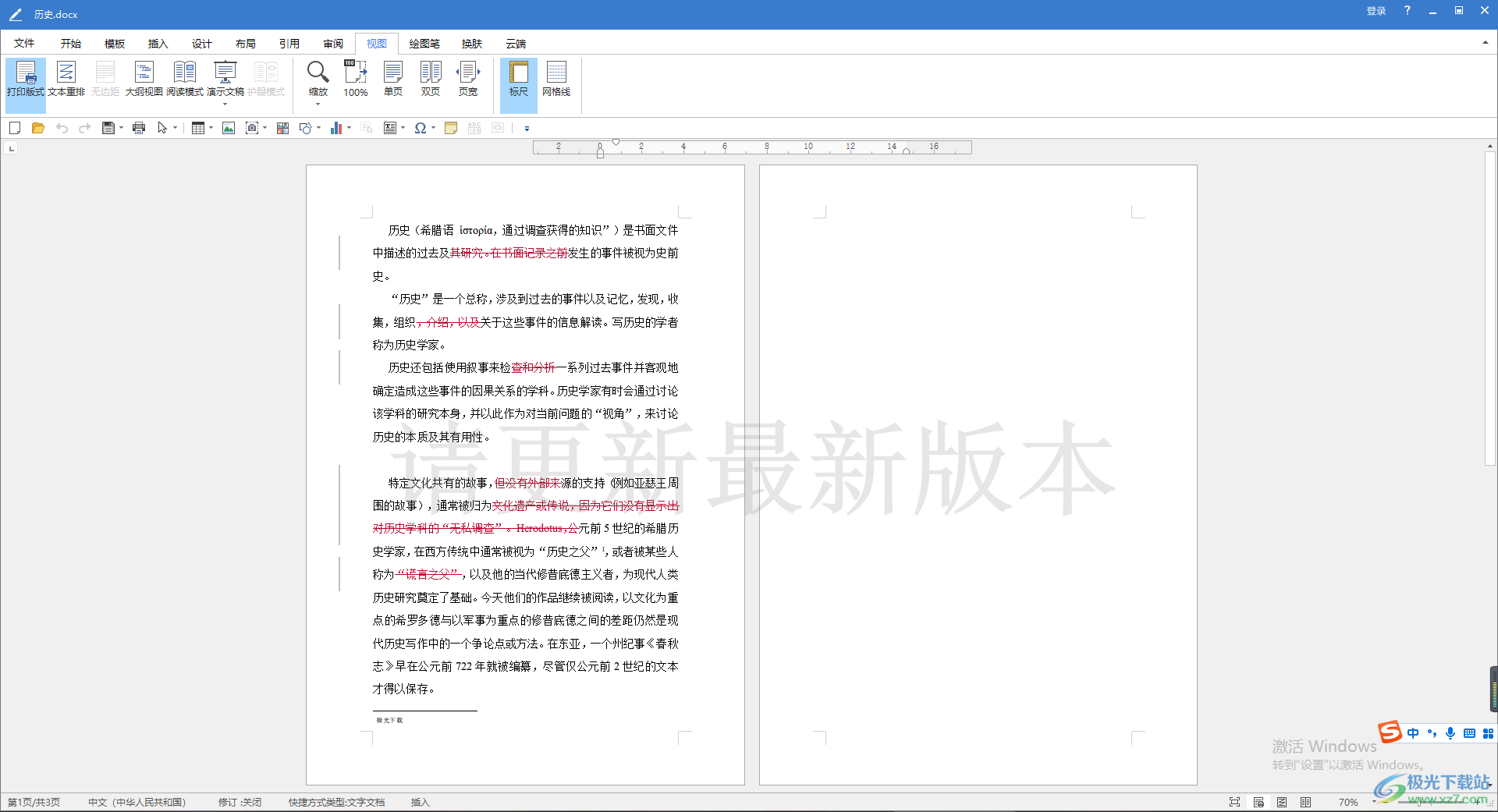Click 插入 mode in the status bar

coord(421,802)
